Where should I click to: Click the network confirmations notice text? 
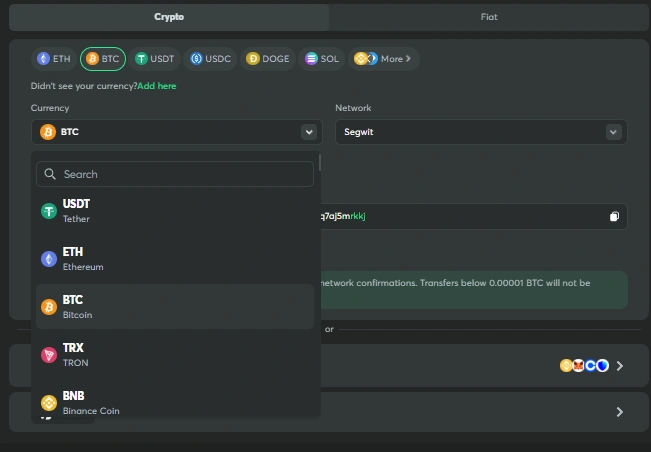[x=455, y=283]
